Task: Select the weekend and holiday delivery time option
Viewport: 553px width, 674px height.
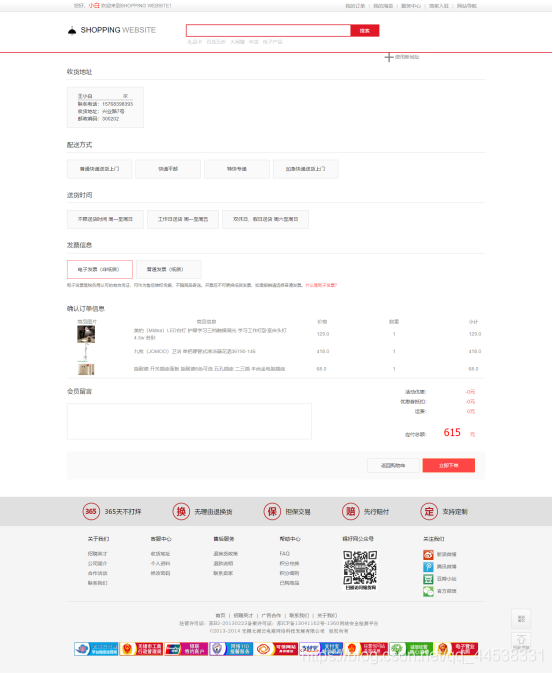Action: click(x=266, y=219)
